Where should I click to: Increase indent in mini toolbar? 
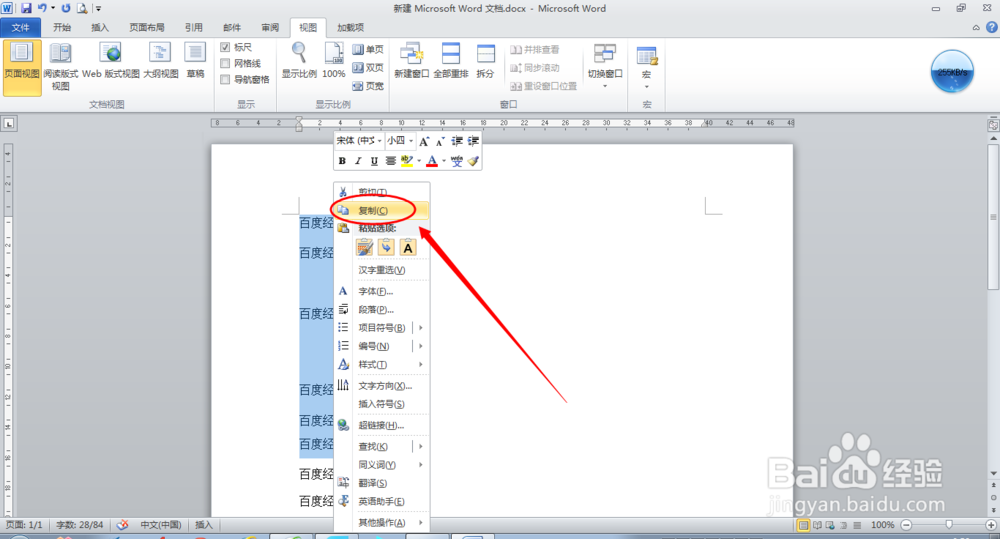473,141
